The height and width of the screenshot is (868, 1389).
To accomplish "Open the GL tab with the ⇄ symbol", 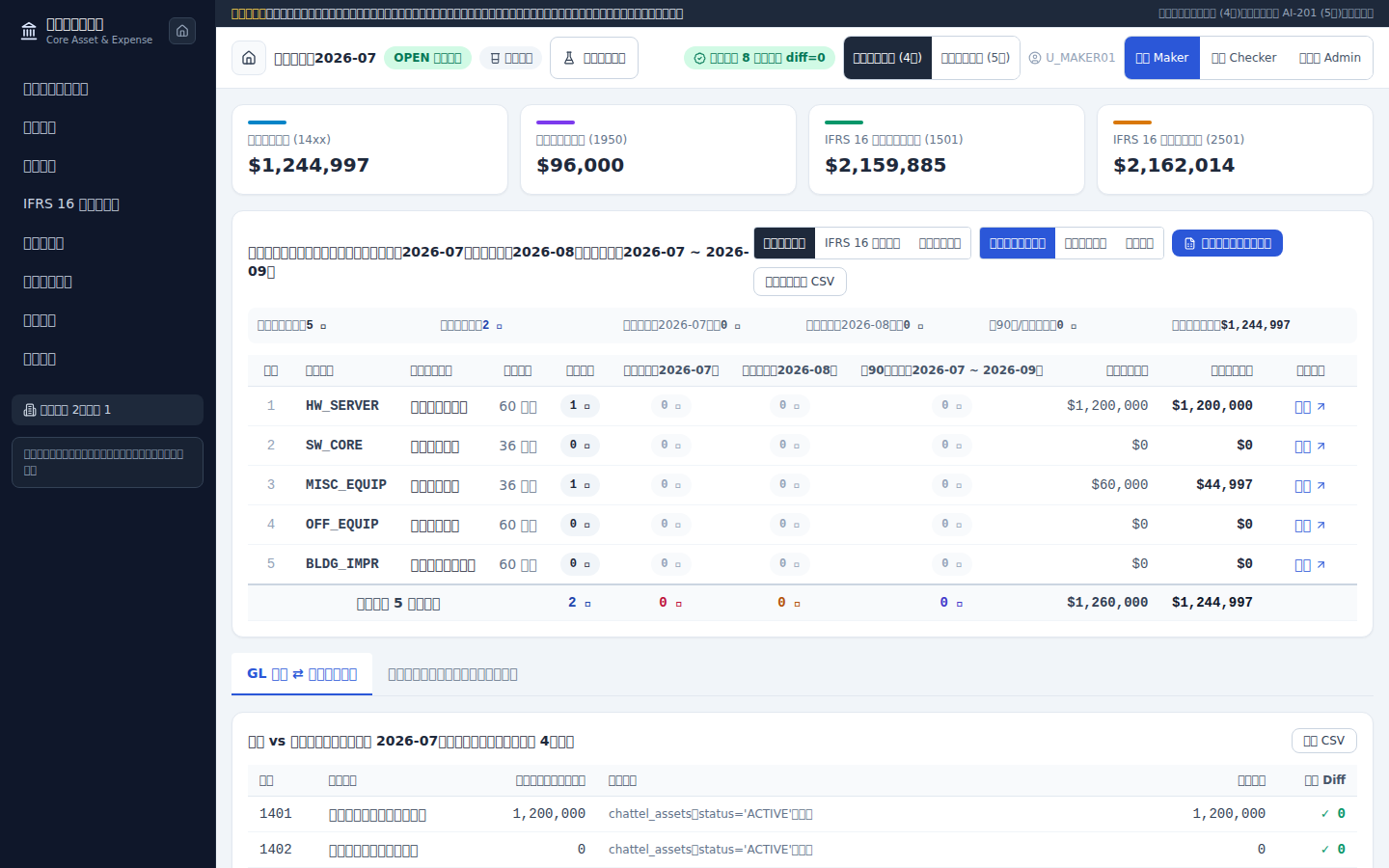I will (302, 674).
